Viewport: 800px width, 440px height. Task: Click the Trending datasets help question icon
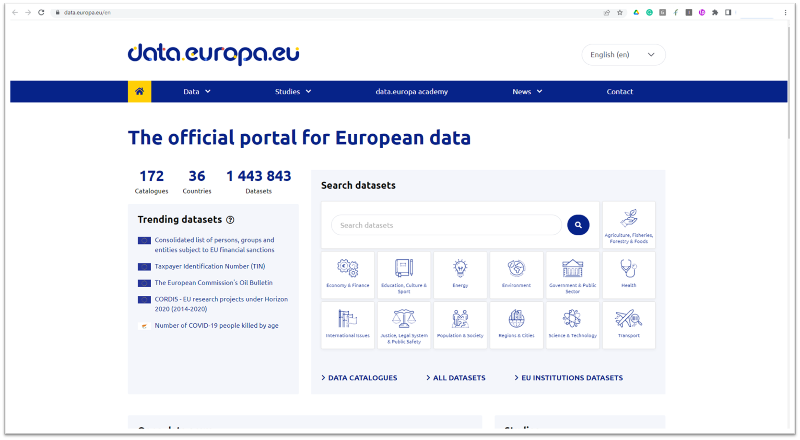point(230,220)
